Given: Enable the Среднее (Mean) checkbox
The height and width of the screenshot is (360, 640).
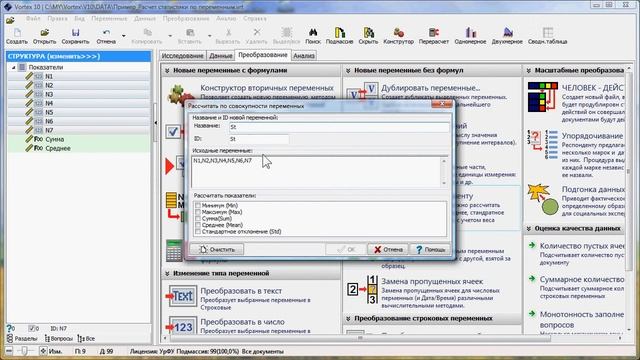Looking at the screenshot, I should 198,225.
